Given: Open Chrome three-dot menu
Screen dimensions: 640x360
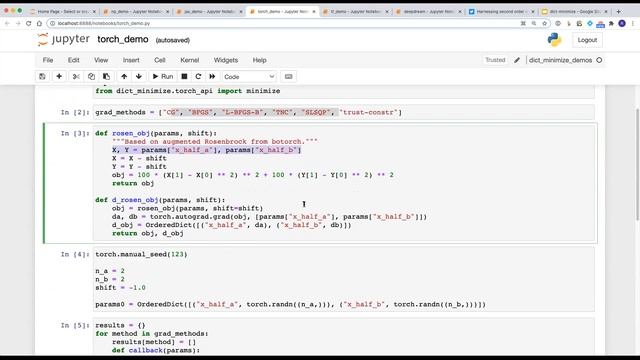Looking at the screenshot, I should pos(633,24).
